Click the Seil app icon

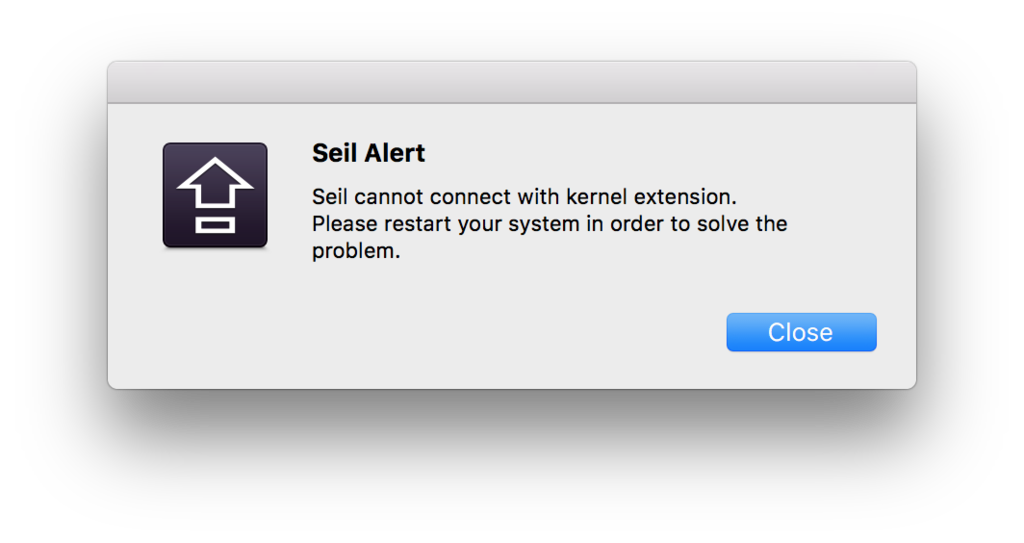click(215, 195)
